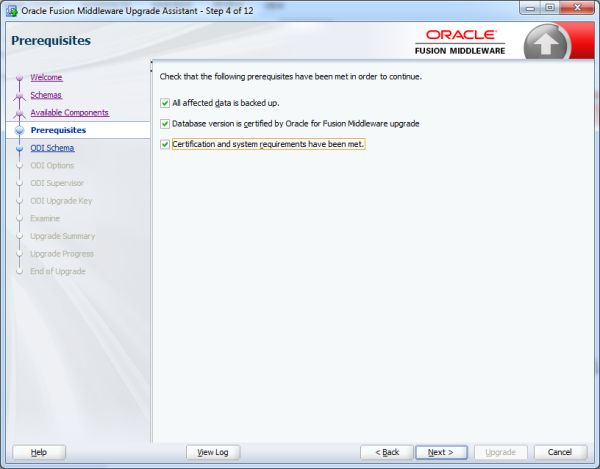
Task: Click the disabled Examine step
Action: (45, 218)
